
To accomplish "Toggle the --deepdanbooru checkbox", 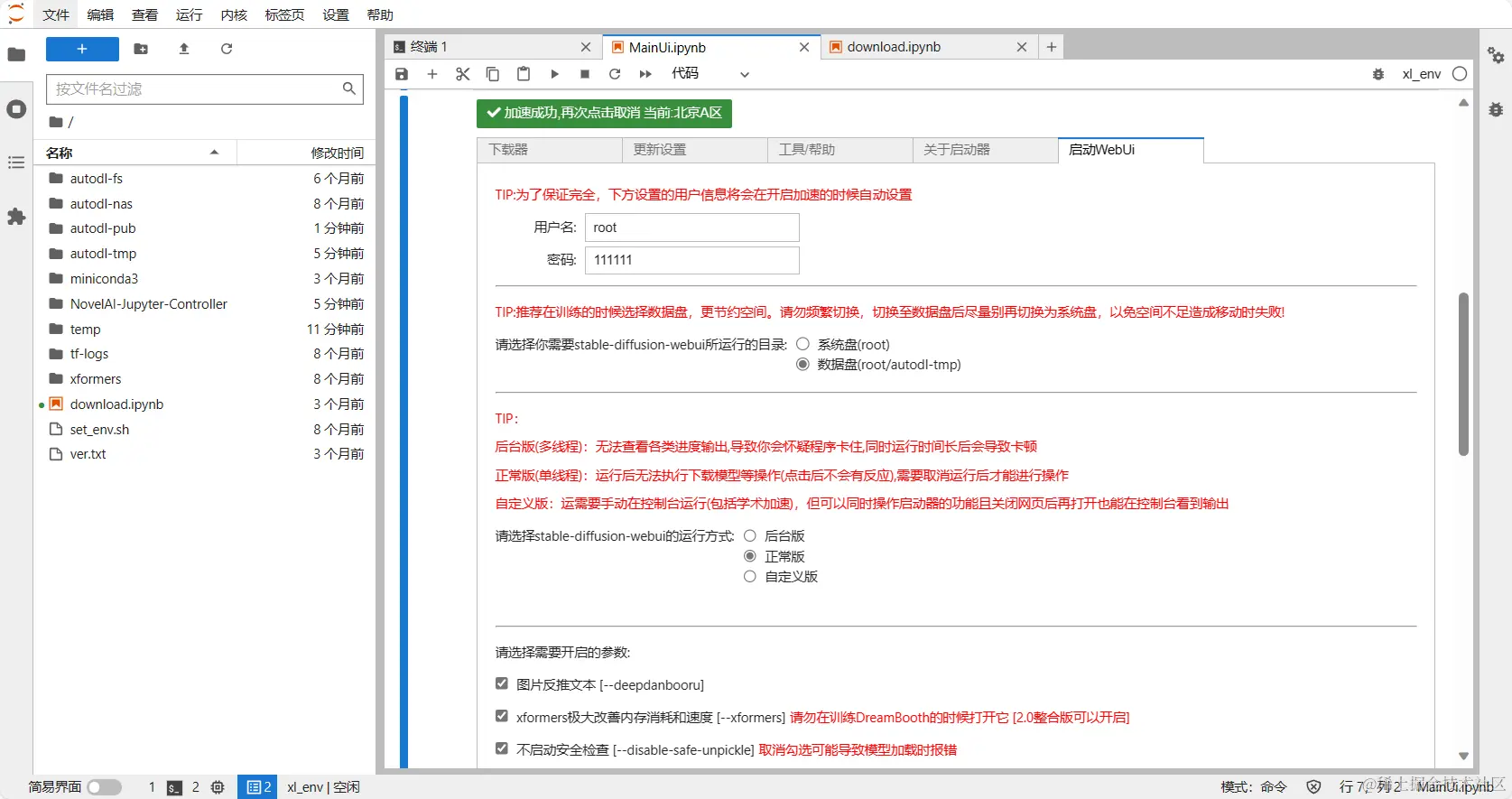I will pyautogui.click(x=502, y=683).
